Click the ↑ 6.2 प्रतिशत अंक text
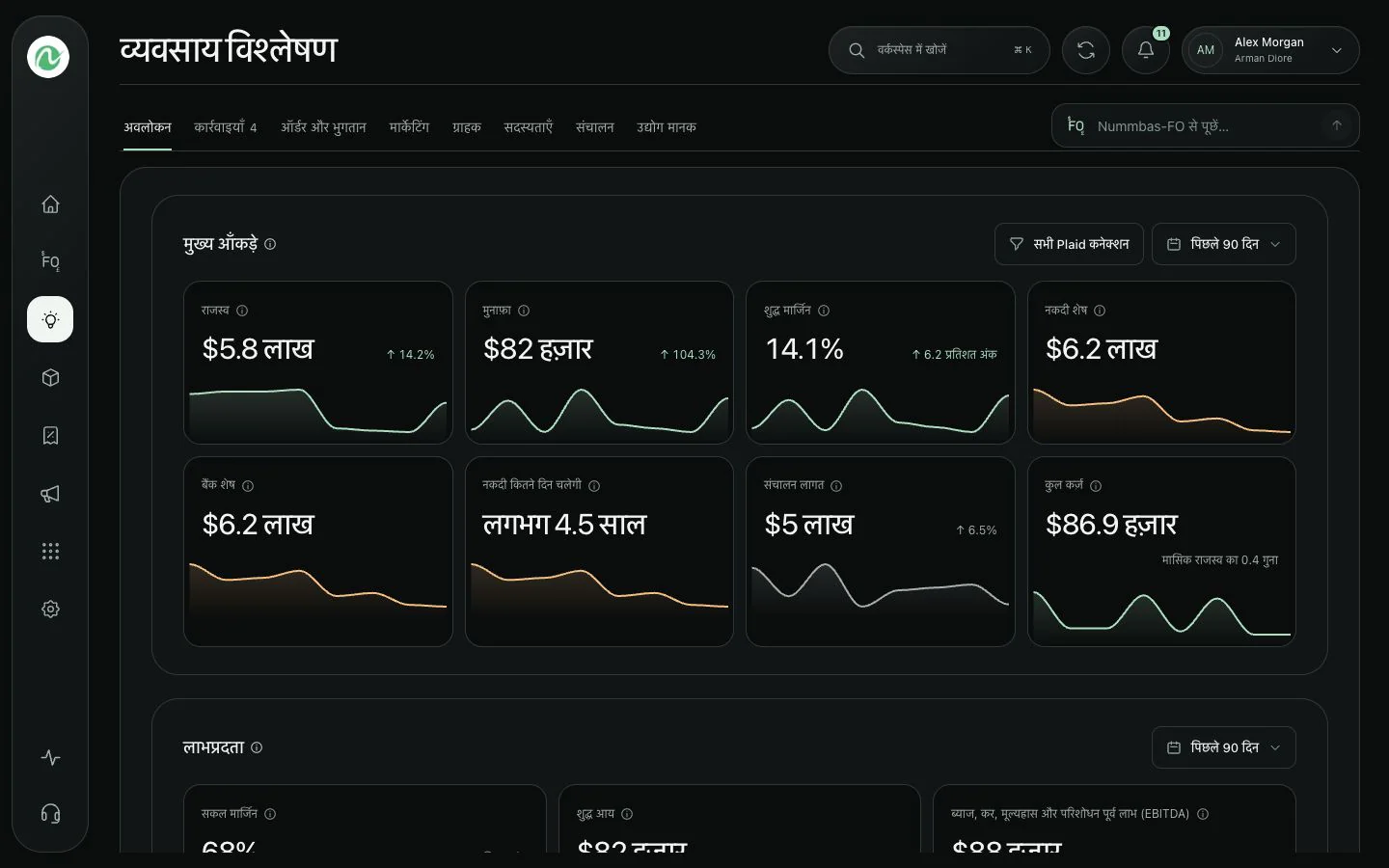The image size is (1389, 868). [x=954, y=355]
